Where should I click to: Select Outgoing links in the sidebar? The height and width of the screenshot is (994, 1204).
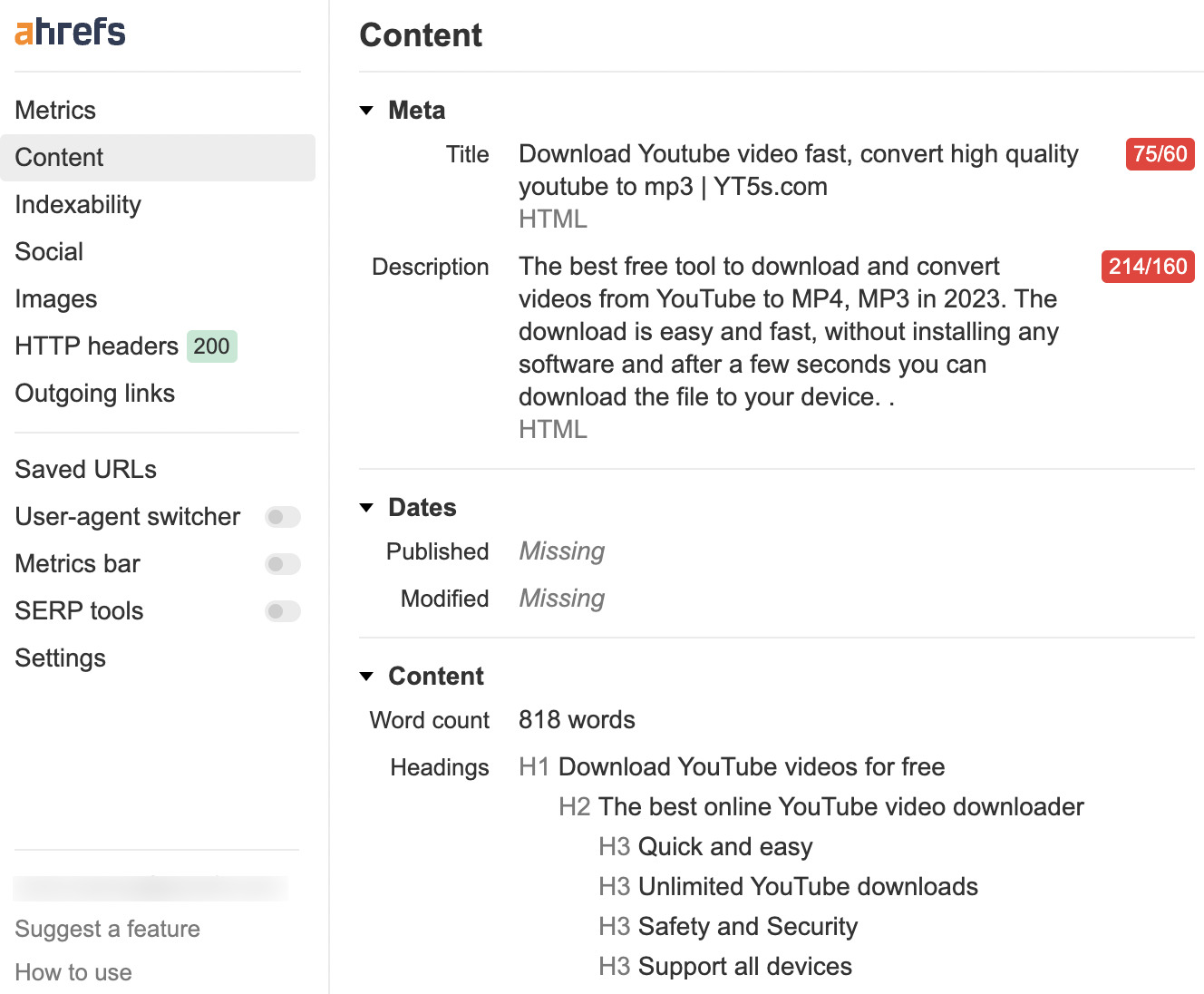tap(95, 394)
